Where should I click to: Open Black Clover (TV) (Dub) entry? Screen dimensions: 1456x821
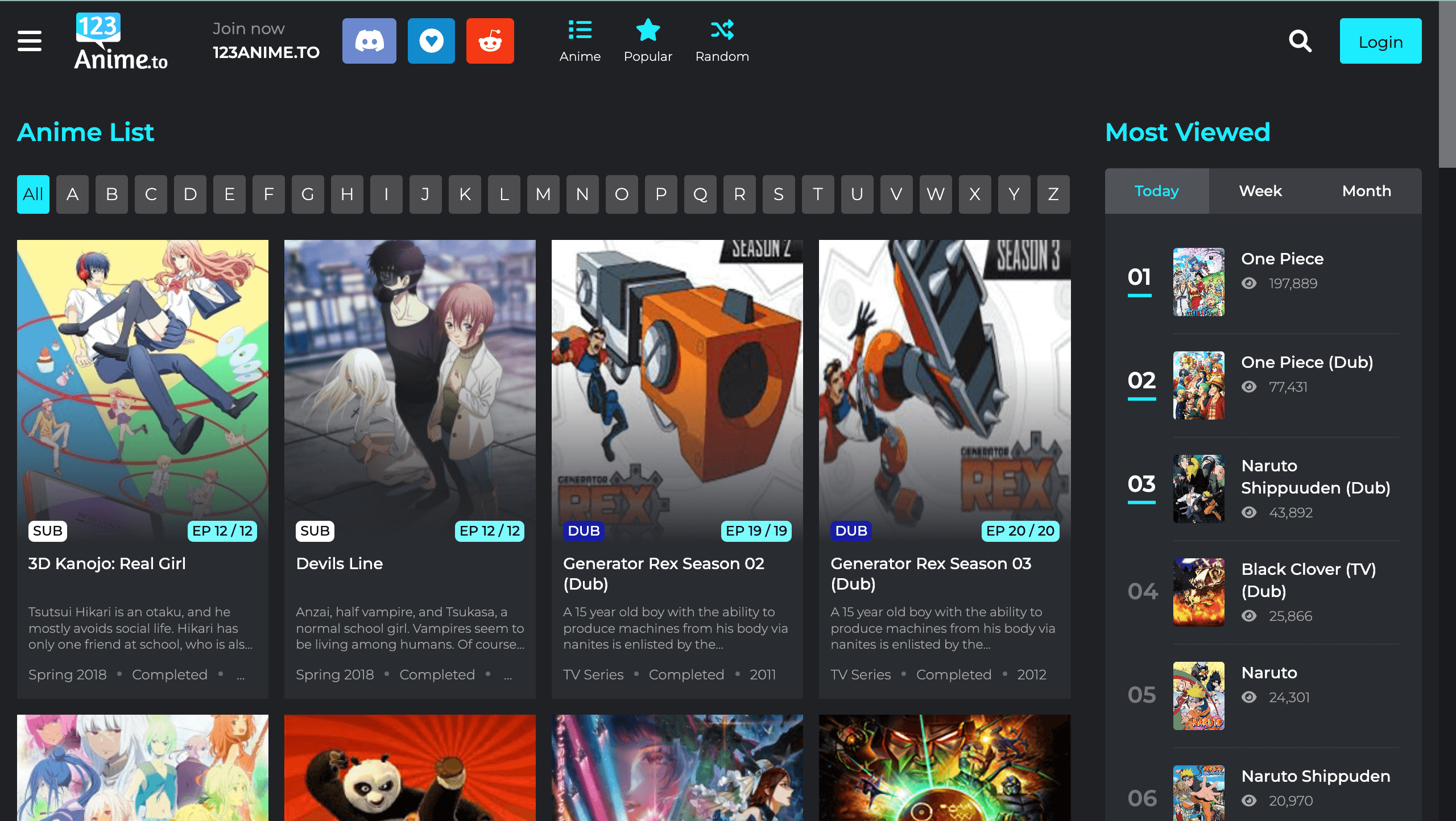click(1309, 580)
